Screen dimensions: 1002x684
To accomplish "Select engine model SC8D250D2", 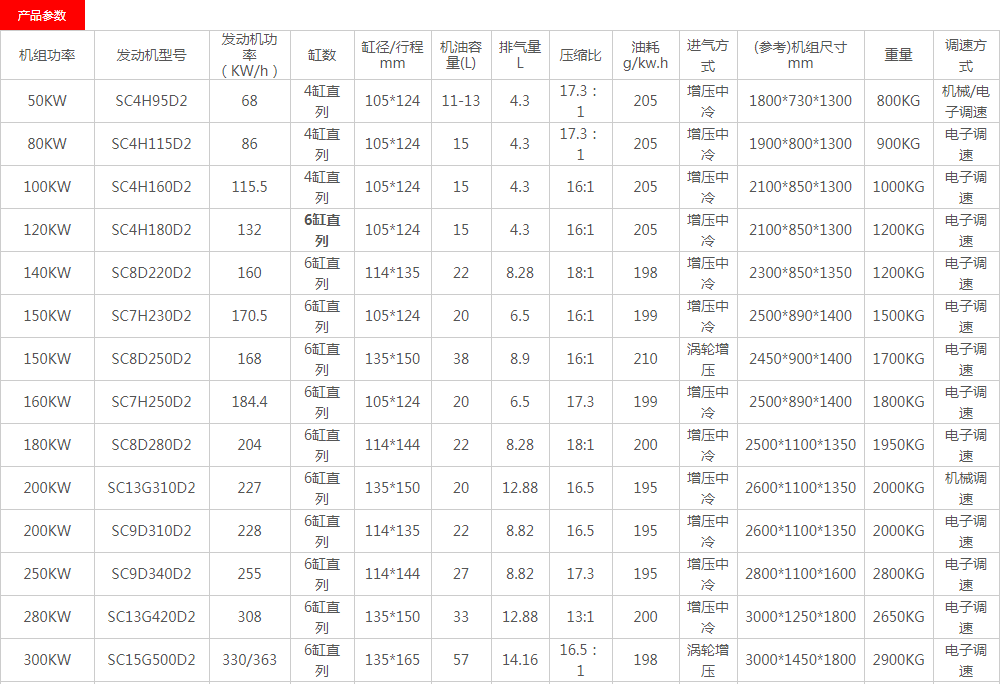I will point(151,359).
